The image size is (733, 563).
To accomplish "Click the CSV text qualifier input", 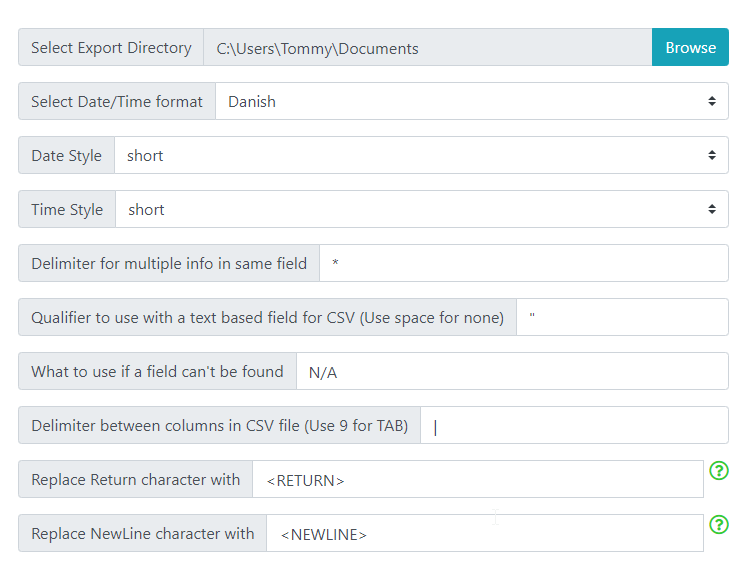I will pos(623,317).
